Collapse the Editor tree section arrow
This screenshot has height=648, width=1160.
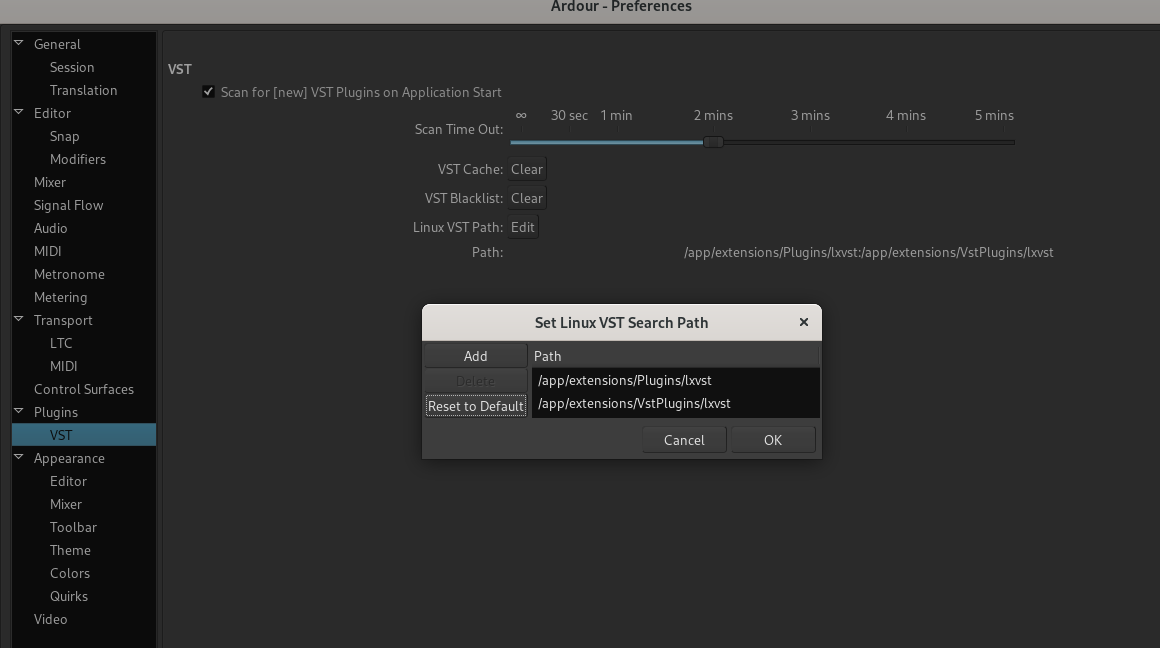18,112
